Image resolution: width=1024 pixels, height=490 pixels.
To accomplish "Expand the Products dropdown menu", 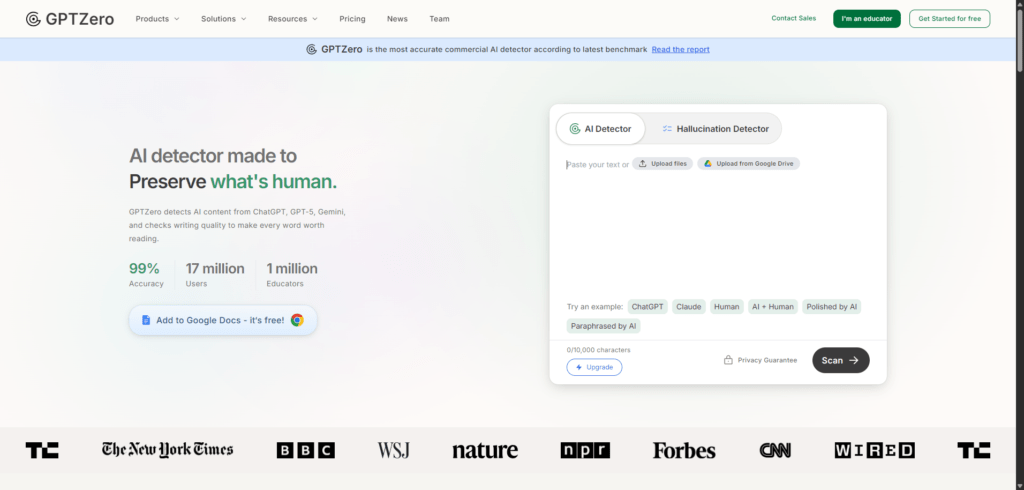I will [x=157, y=19].
